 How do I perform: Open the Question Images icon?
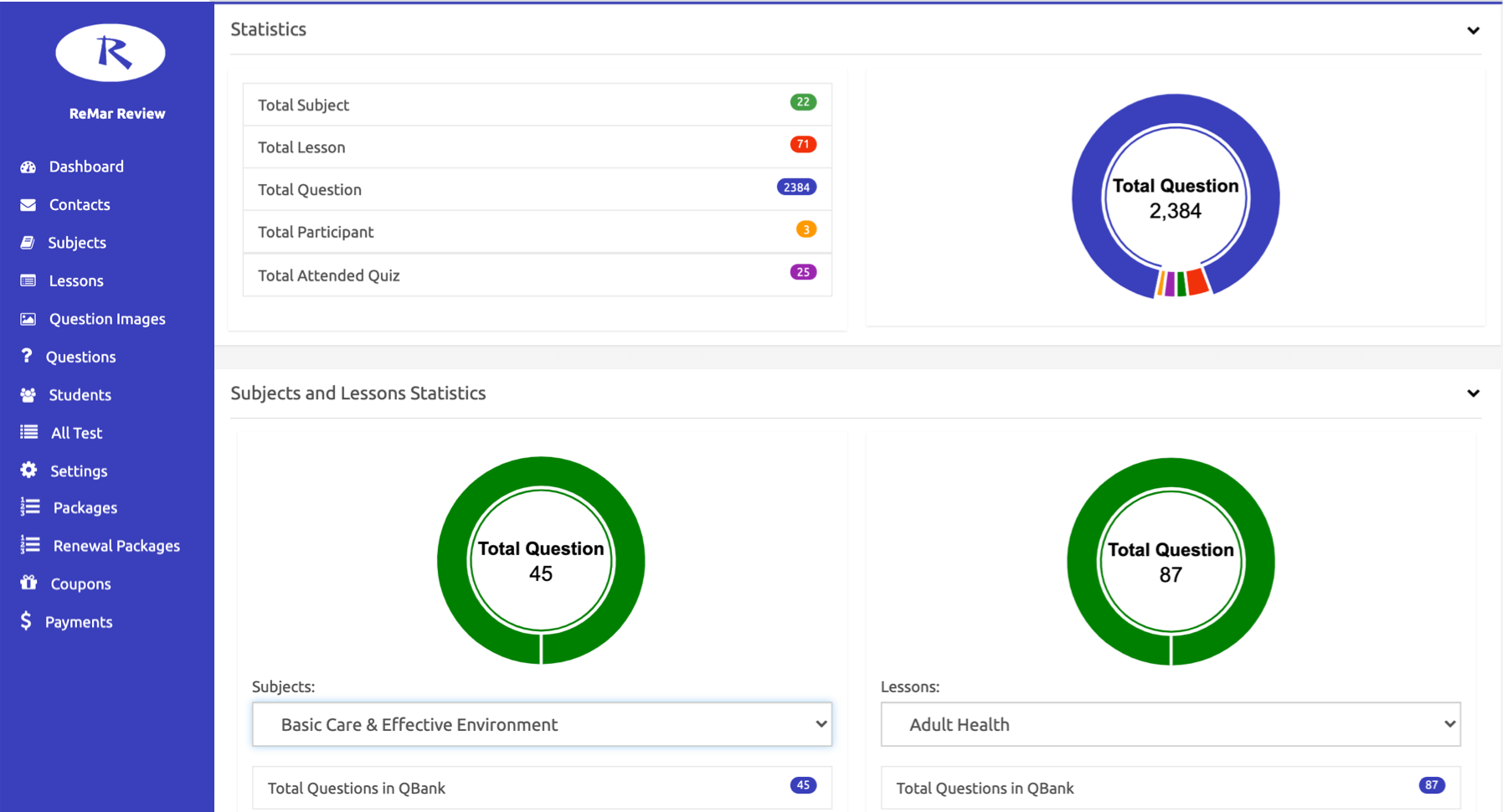[x=28, y=318]
